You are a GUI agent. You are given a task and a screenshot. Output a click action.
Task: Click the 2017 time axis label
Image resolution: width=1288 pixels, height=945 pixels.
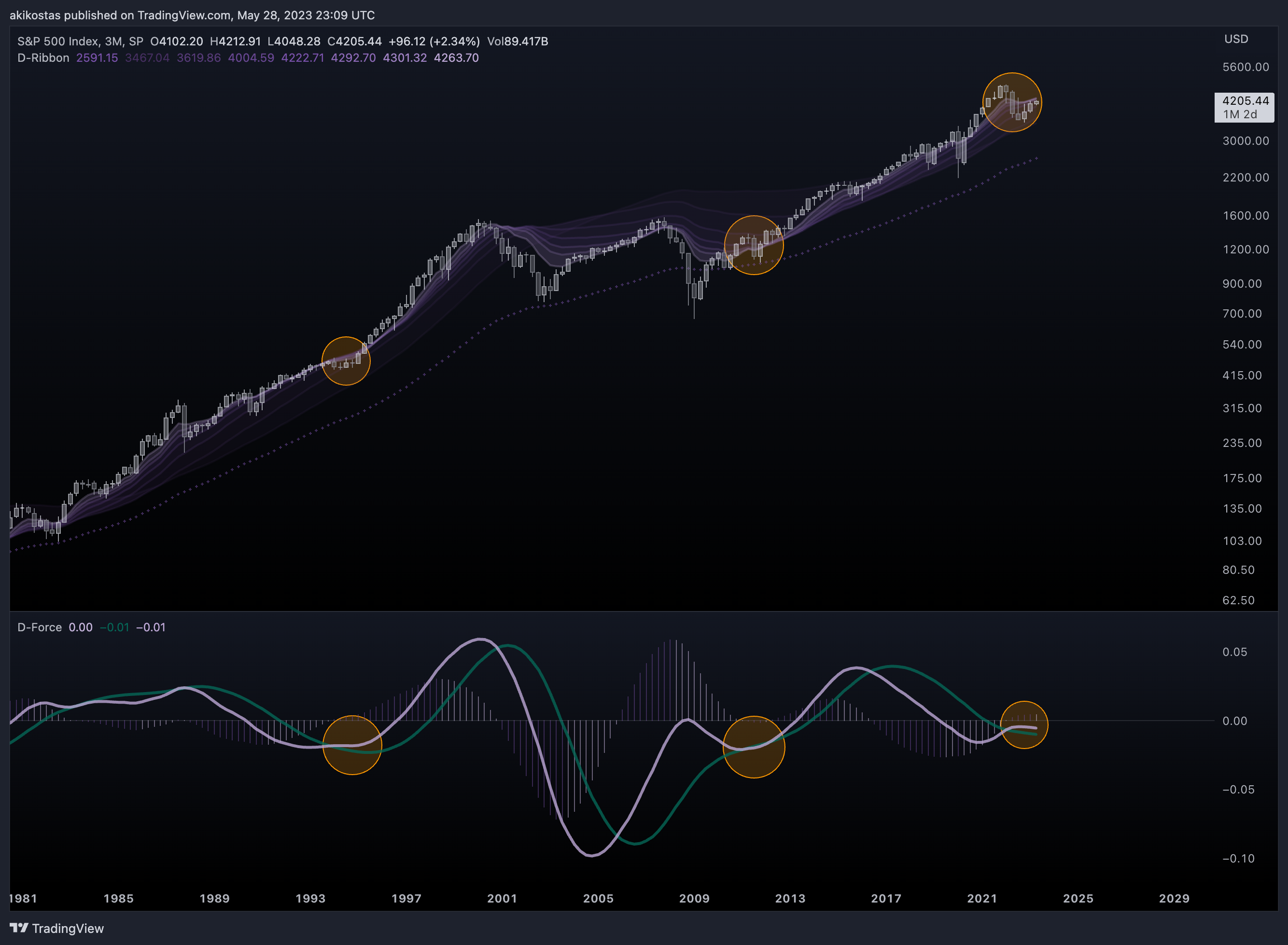886,898
